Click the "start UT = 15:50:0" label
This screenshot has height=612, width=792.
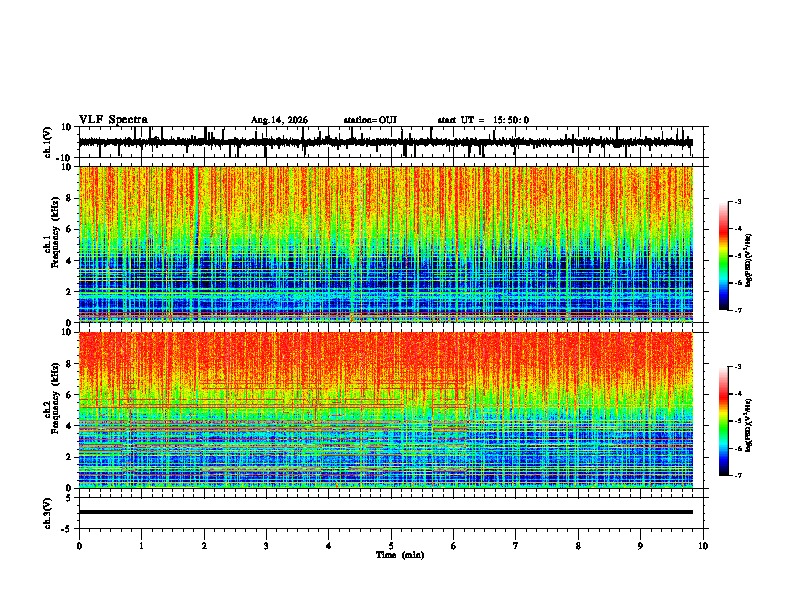click(483, 120)
